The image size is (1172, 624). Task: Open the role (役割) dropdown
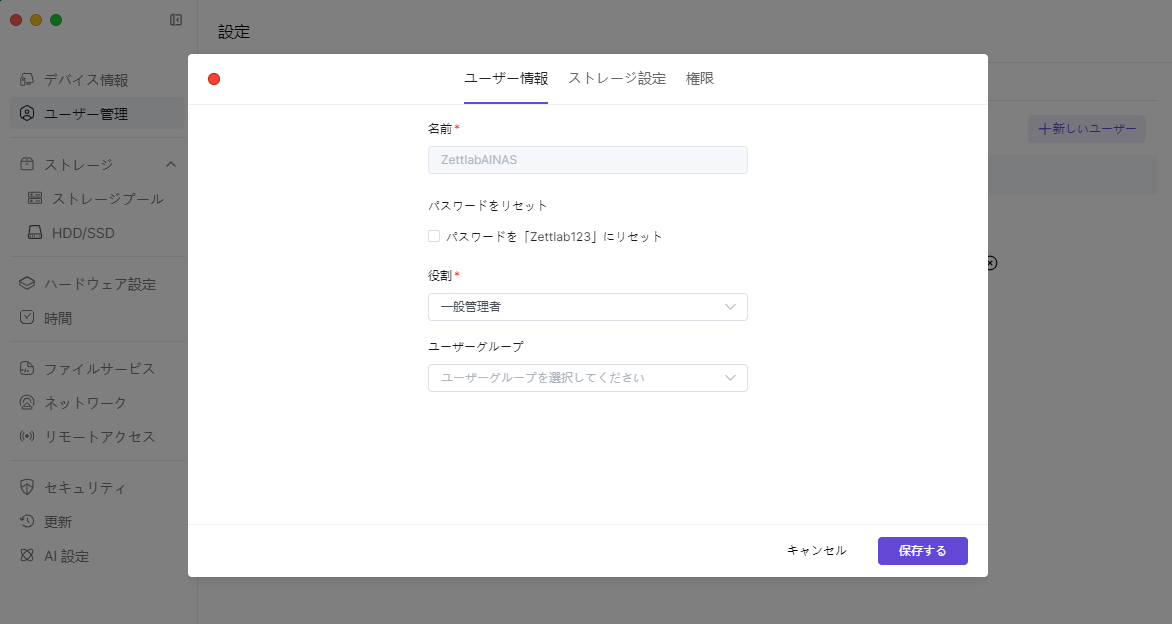pos(587,307)
